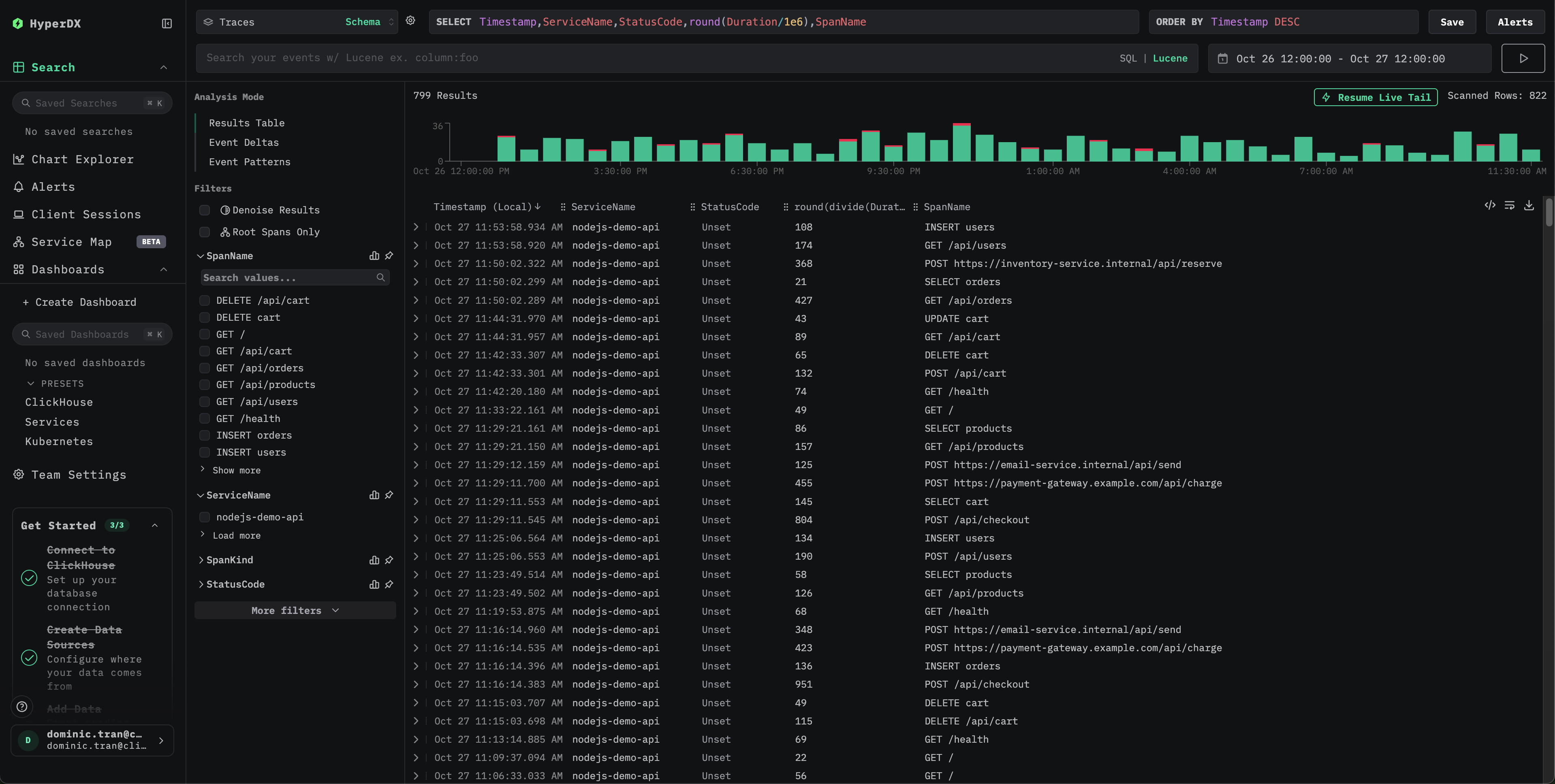Select the GET /health span name filter
This screenshot has width=1555, height=784.
[205, 418]
